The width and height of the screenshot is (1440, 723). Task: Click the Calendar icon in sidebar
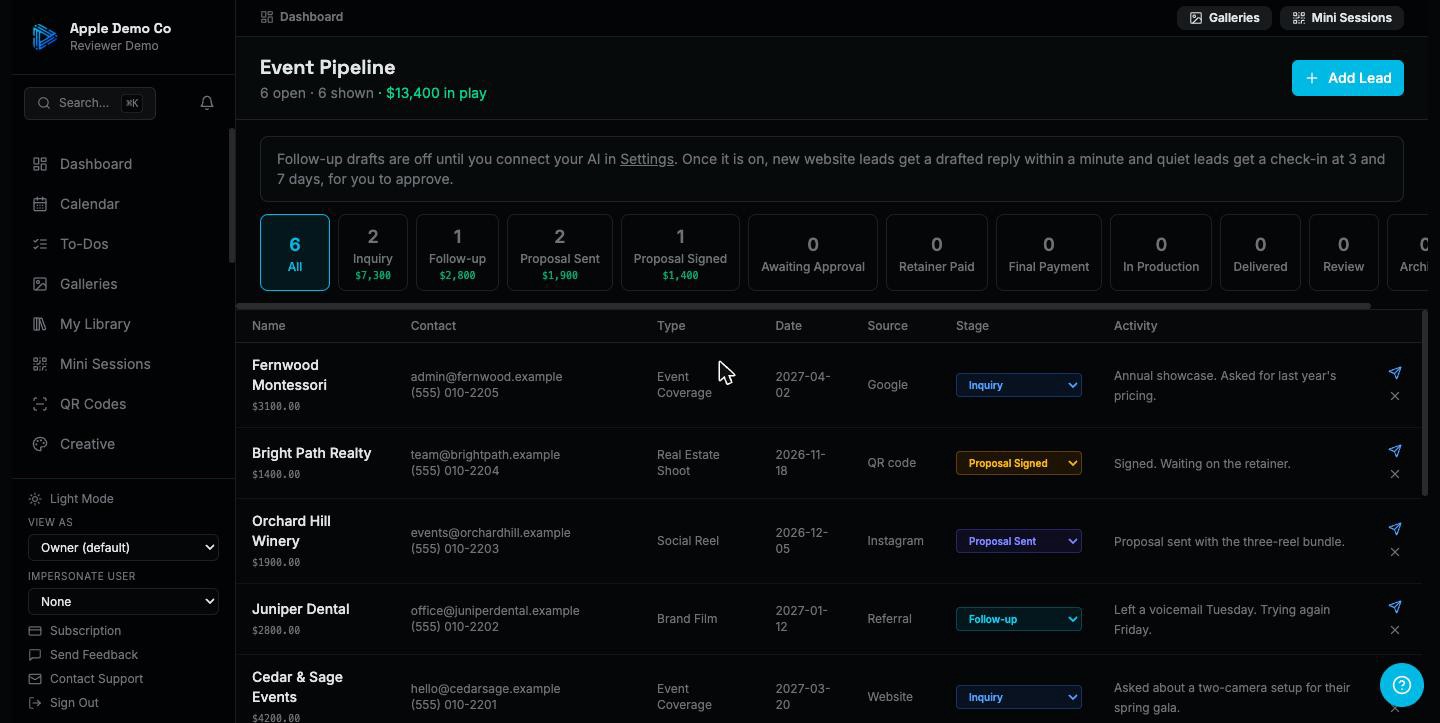(x=40, y=204)
